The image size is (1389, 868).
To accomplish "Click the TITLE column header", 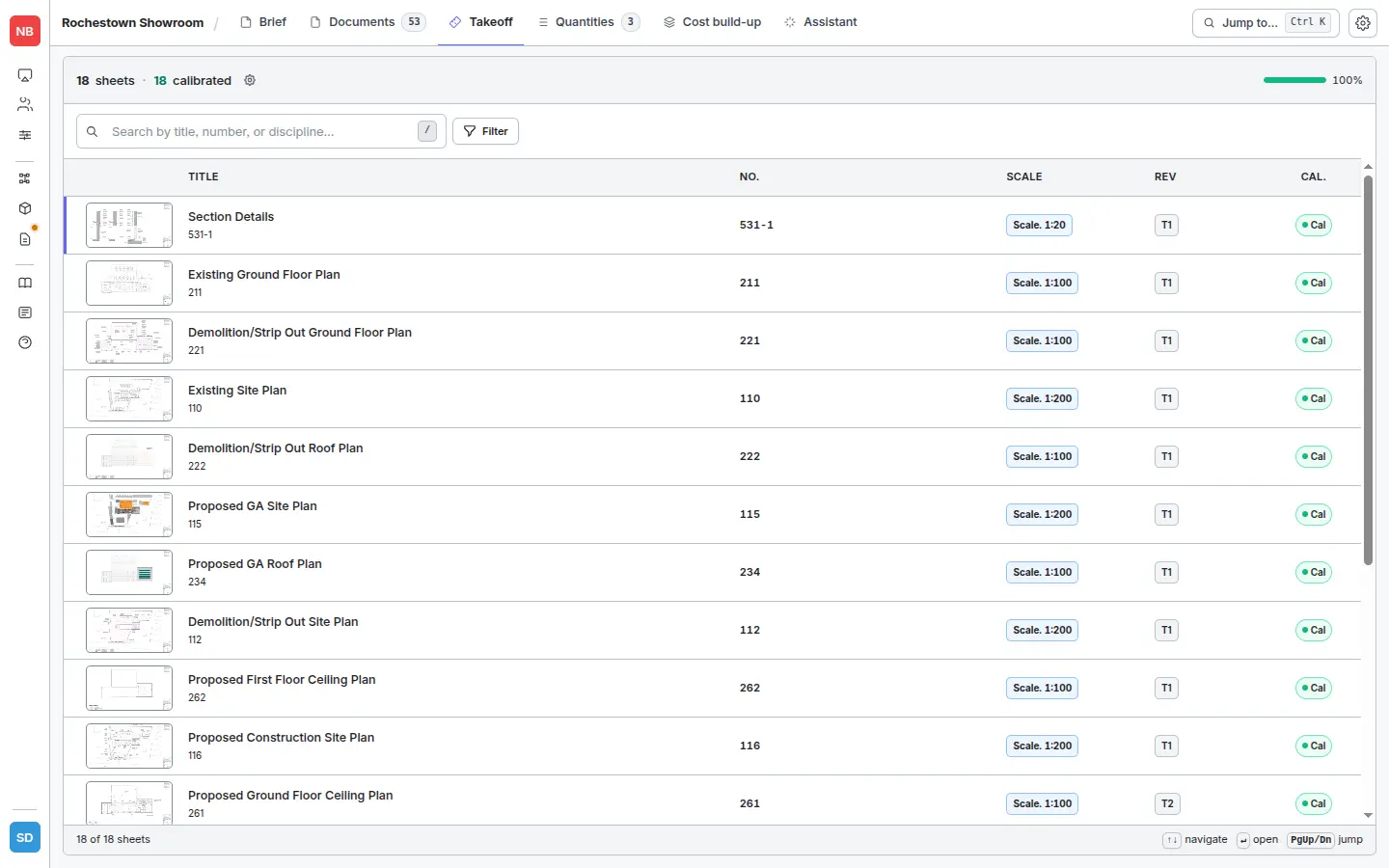I will click(x=204, y=176).
